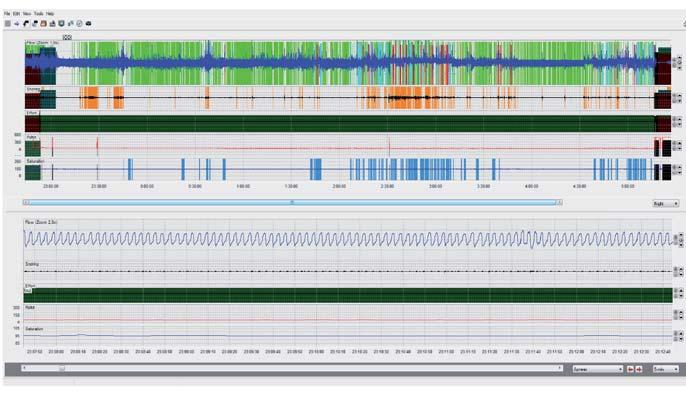Click the grey square toolbar icon
This screenshot has width=686, height=398.
tap(7, 24)
